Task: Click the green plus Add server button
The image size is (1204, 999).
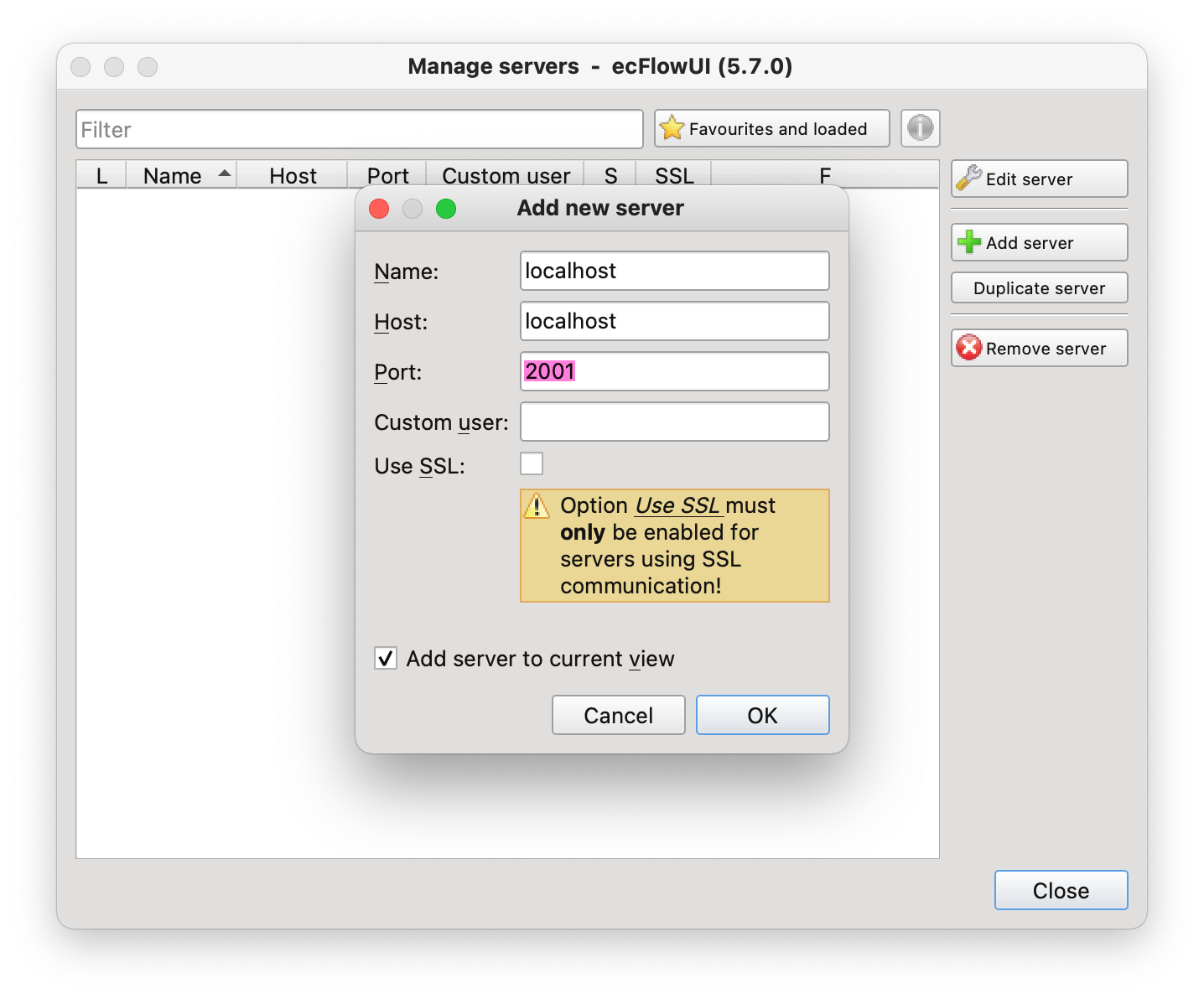Action: coord(1039,242)
